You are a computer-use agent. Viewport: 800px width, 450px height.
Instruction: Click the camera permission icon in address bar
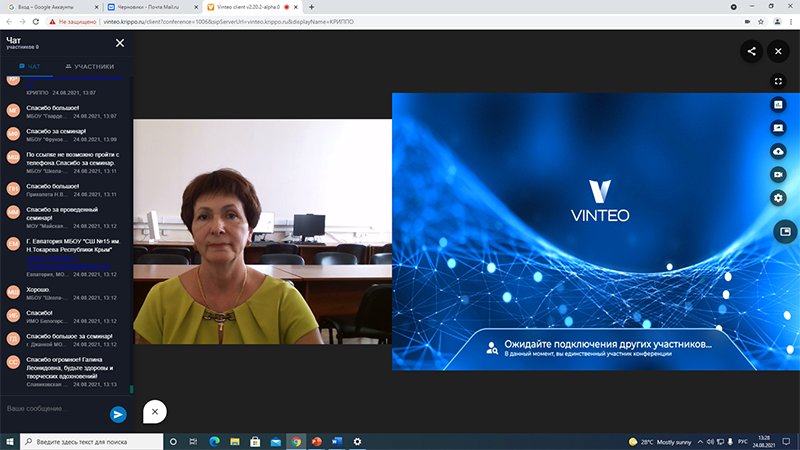(747, 22)
